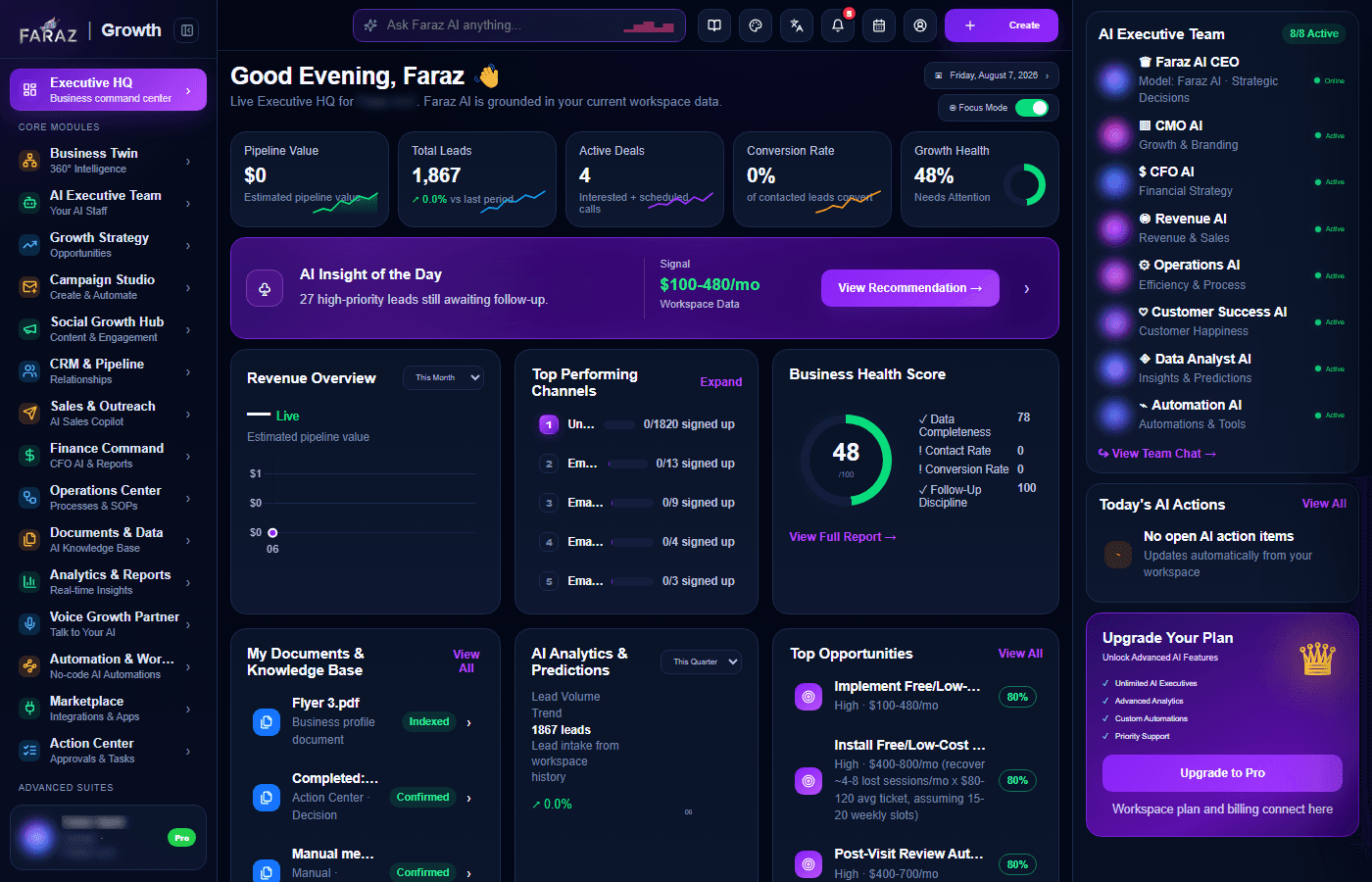Open Voice Growth Partner
Screen dimensions: 1372x882
[x=108, y=624]
